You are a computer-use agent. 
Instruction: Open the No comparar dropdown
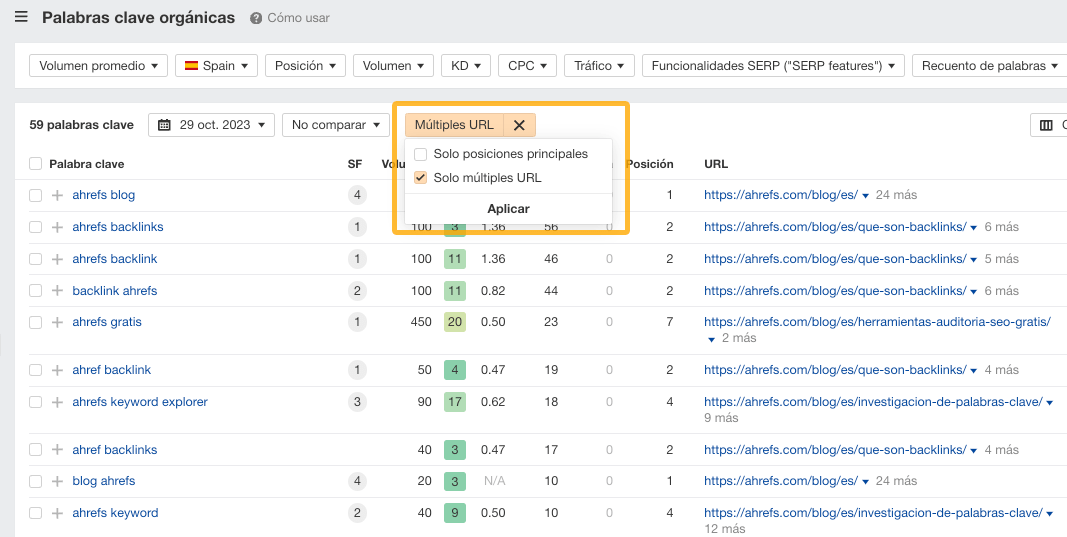[x=335, y=125]
